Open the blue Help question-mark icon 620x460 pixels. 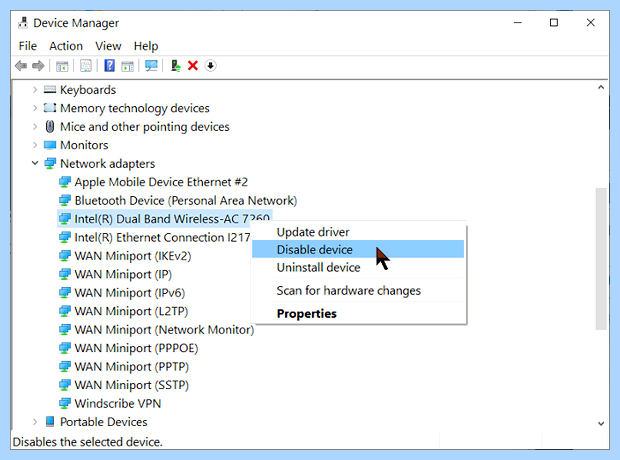click(x=110, y=66)
